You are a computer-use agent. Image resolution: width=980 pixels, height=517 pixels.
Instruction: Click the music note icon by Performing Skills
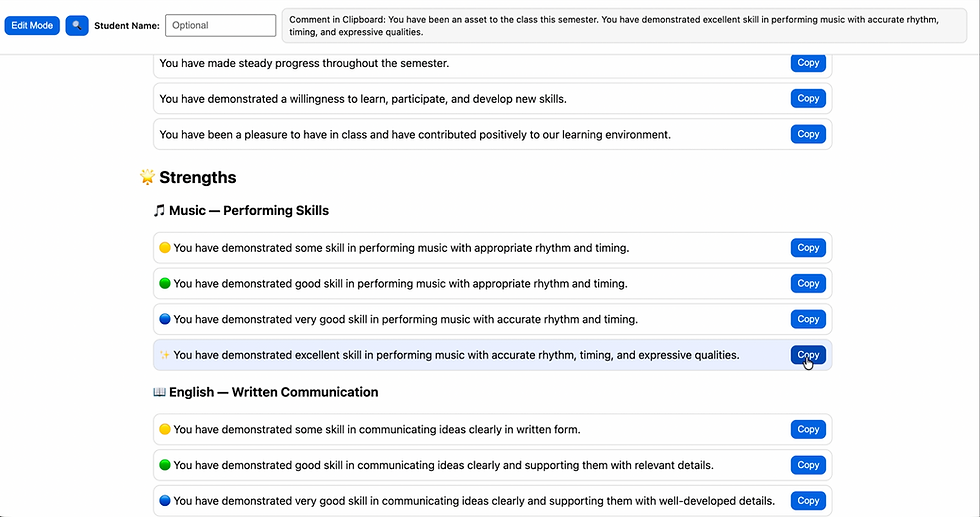[x=159, y=211]
